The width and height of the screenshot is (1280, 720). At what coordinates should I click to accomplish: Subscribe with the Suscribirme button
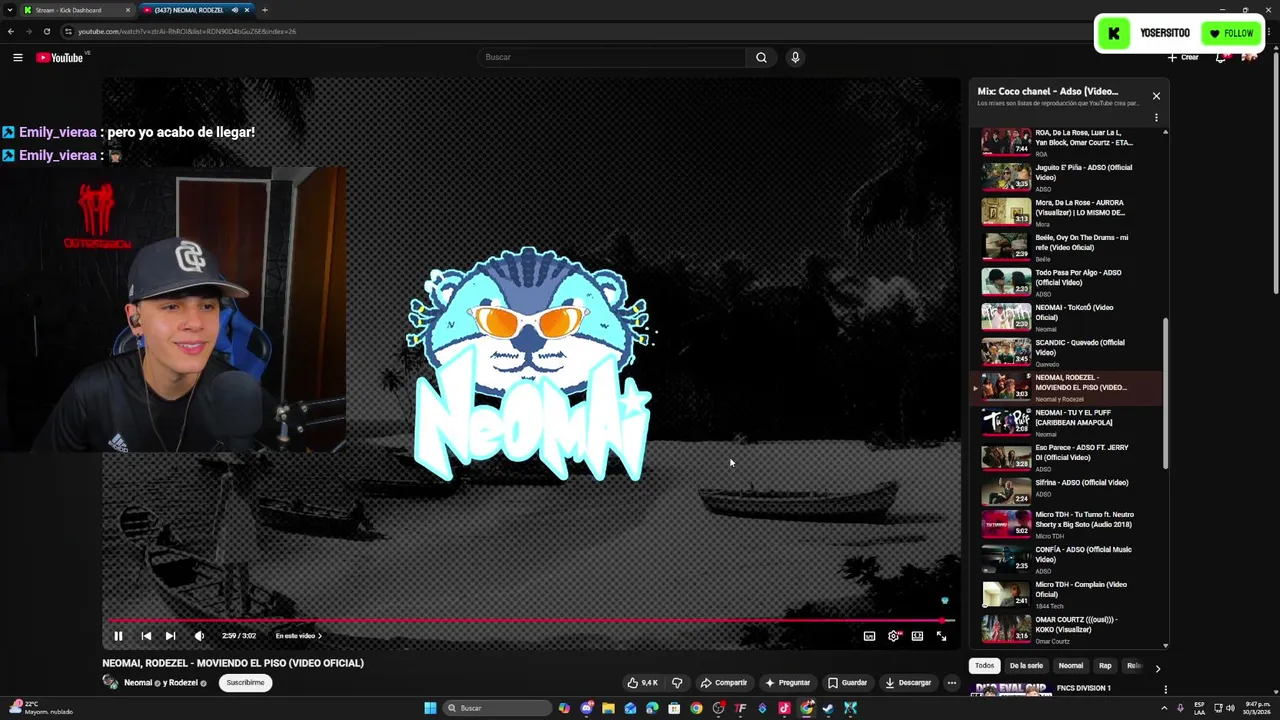(x=245, y=683)
